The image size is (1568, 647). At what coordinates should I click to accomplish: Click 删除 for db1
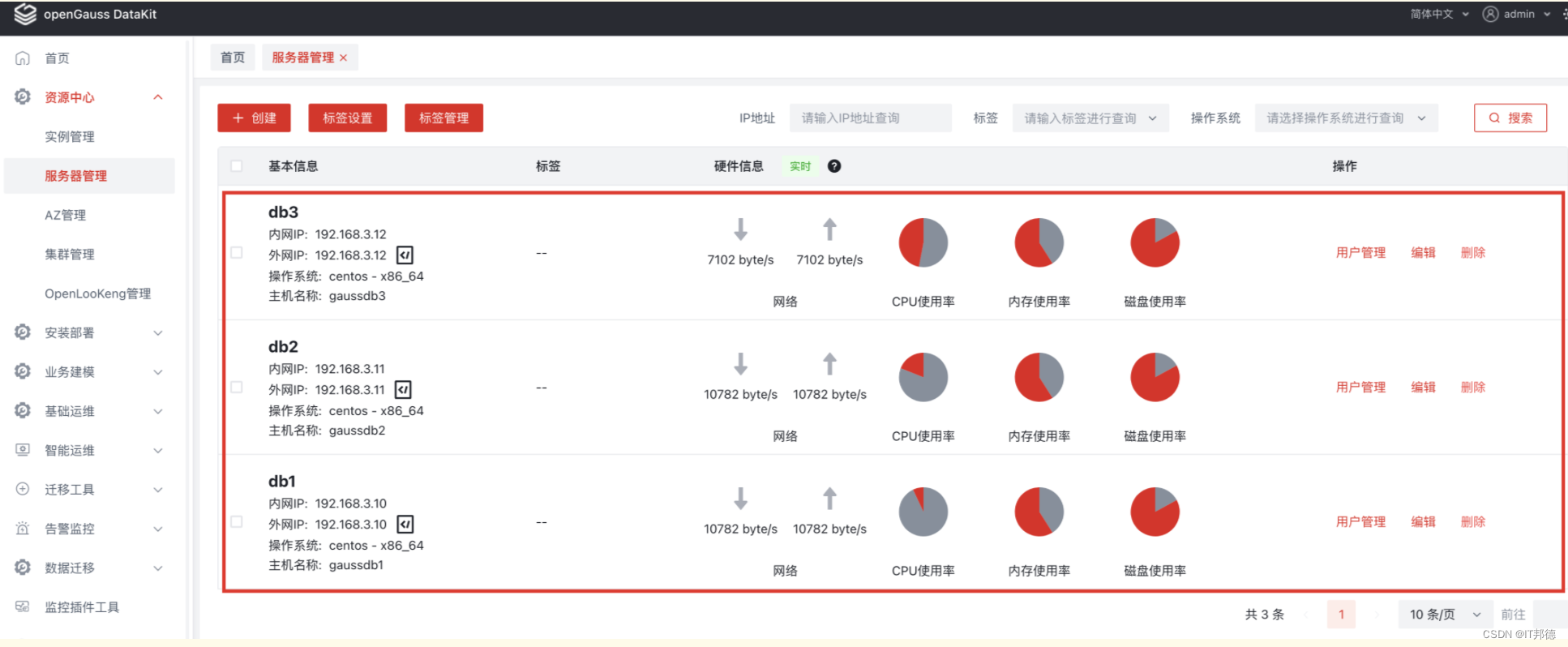(x=1473, y=522)
